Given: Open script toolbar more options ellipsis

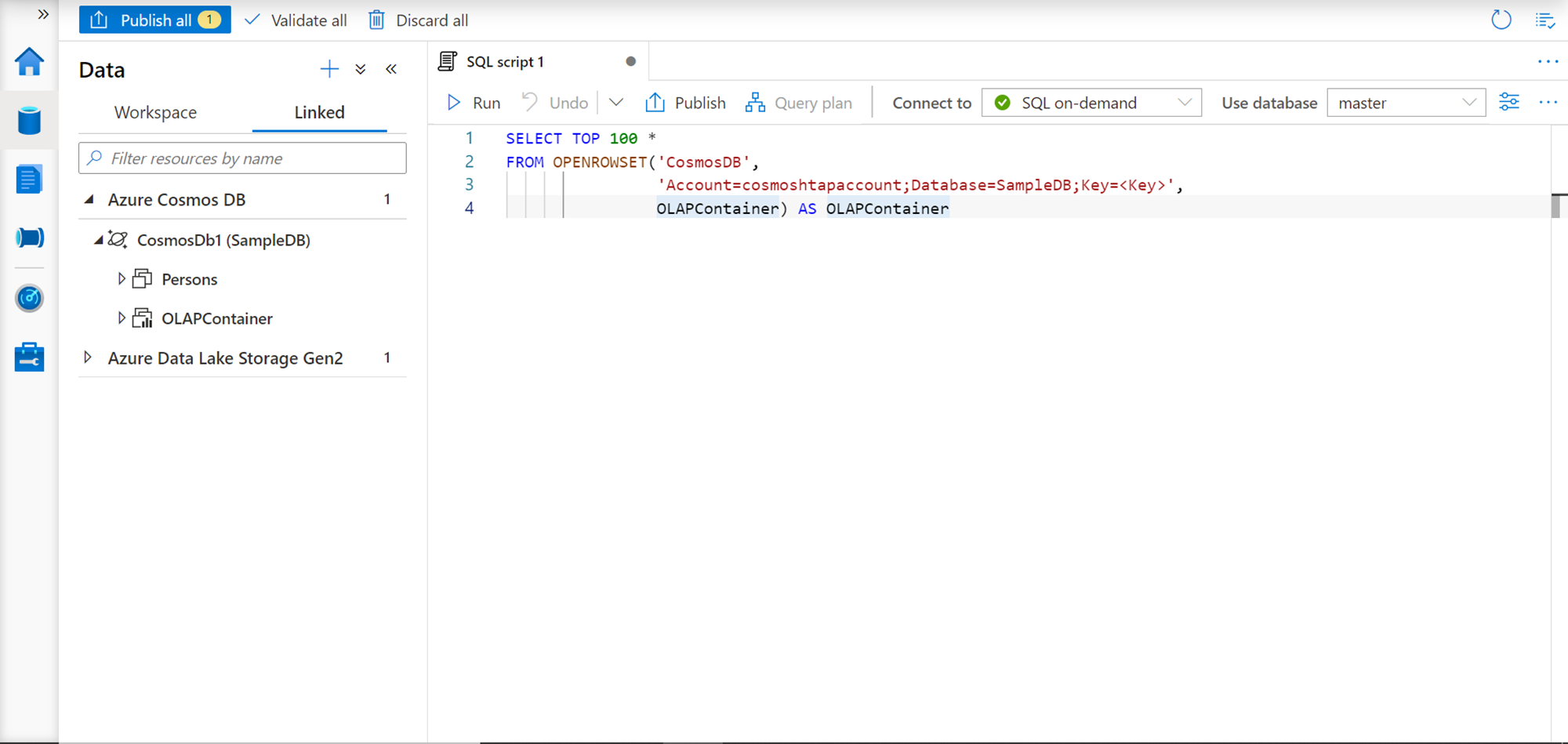Looking at the screenshot, I should pos(1548,102).
